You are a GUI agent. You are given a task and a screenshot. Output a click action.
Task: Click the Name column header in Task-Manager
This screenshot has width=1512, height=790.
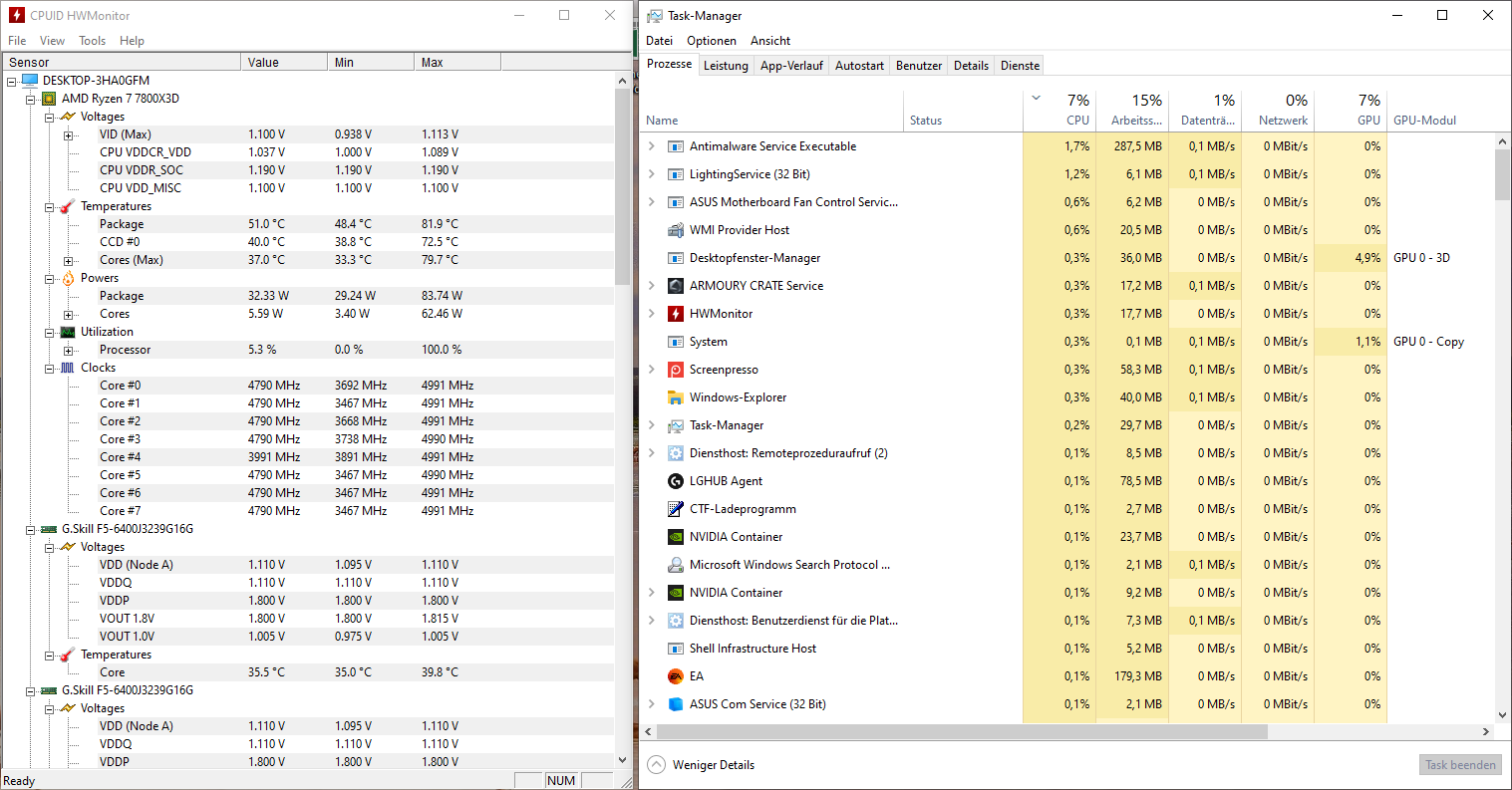pyautogui.click(x=771, y=110)
